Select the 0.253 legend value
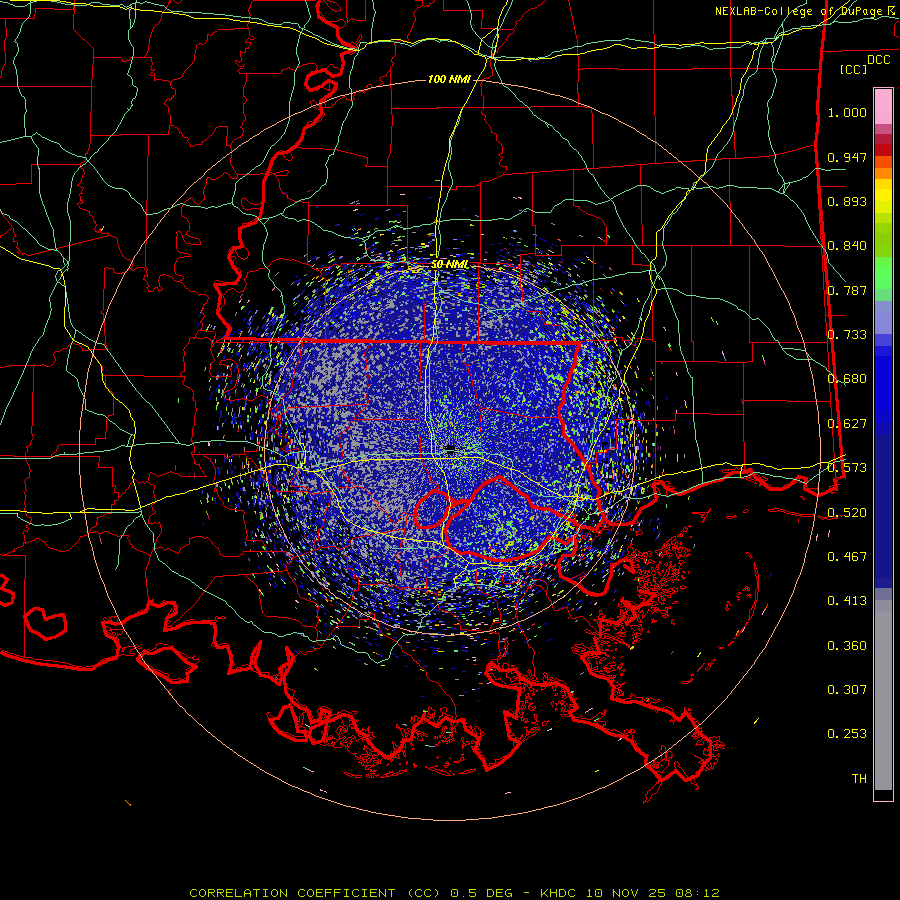The image size is (900, 900). coord(847,734)
